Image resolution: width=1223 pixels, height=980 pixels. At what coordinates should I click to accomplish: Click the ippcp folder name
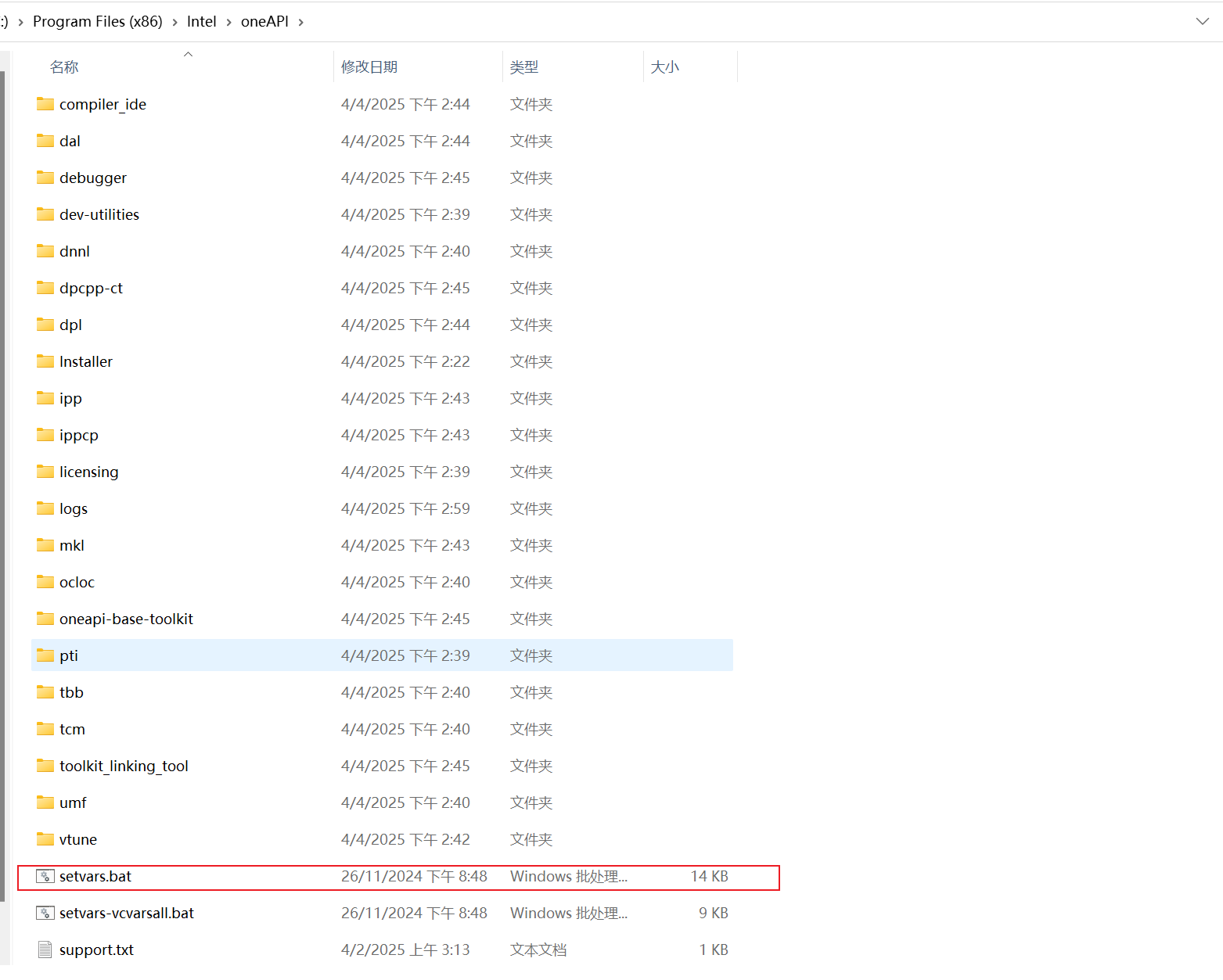[79, 435]
